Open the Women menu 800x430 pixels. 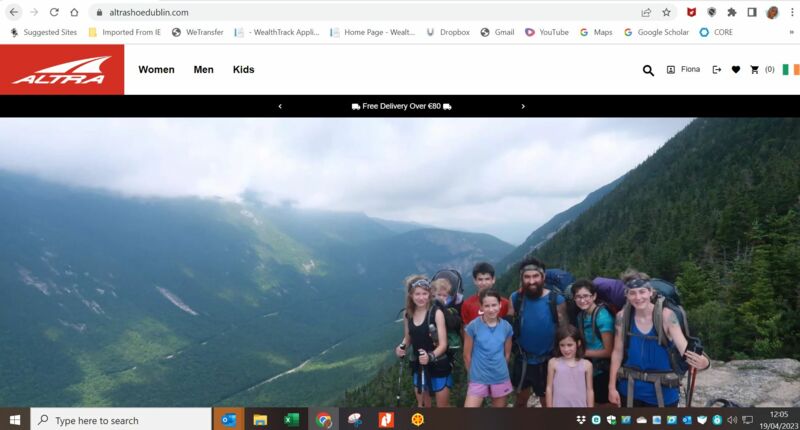pyautogui.click(x=156, y=69)
